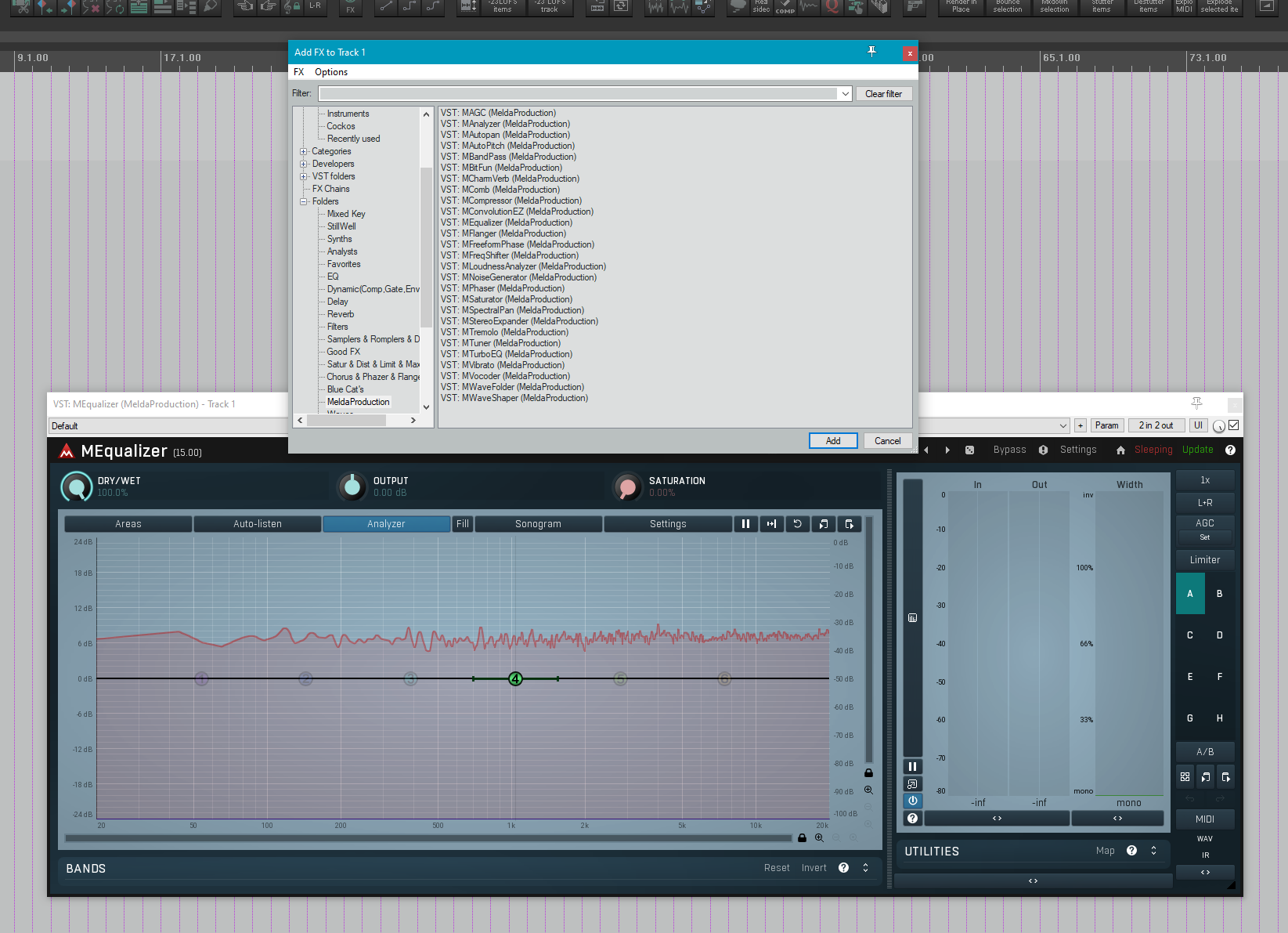Toggle the Bypass button in MEqualizer

(1009, 450)
